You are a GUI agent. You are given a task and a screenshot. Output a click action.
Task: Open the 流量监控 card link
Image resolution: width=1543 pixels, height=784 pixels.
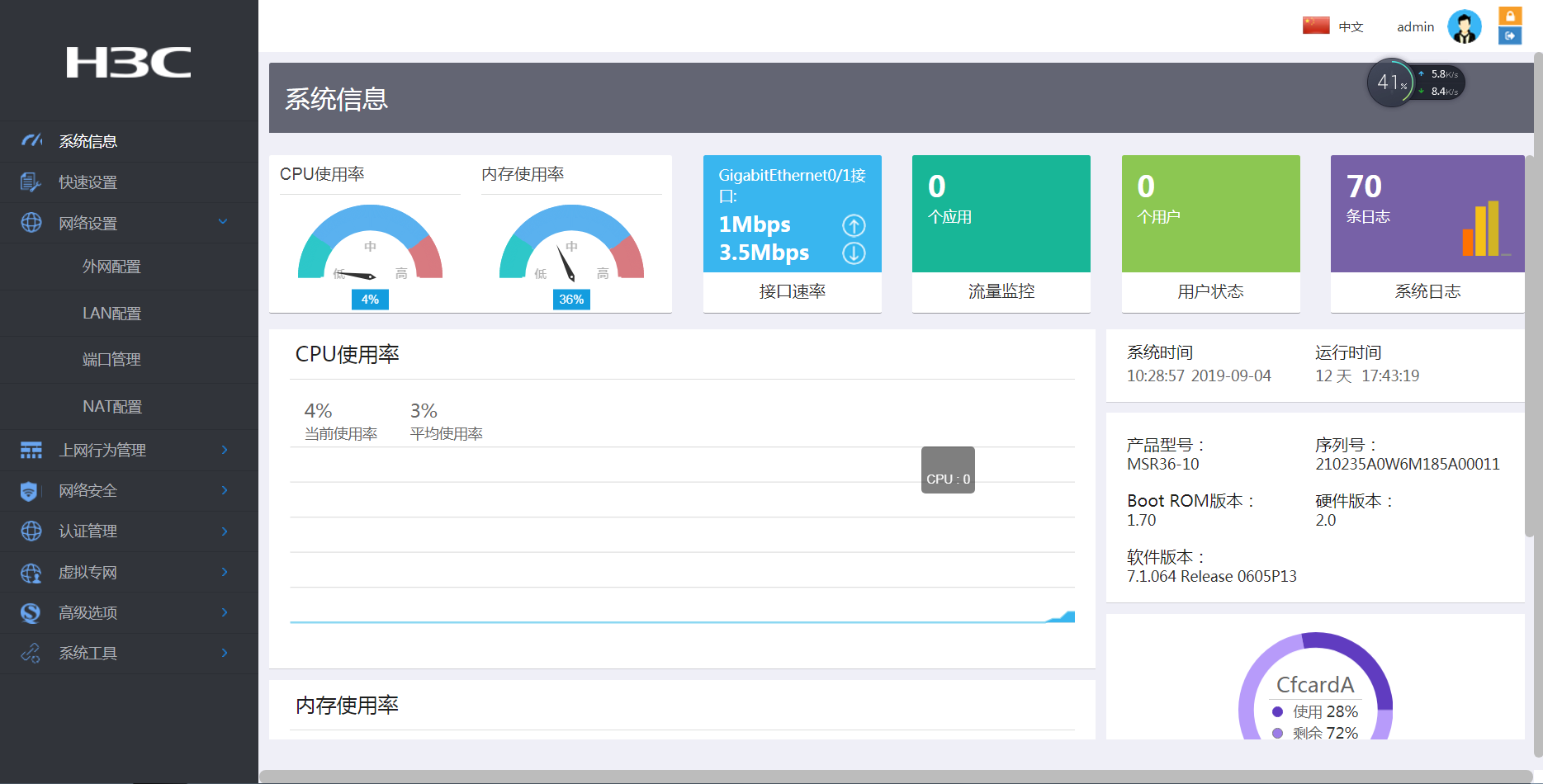click(x=1001, y=291)
